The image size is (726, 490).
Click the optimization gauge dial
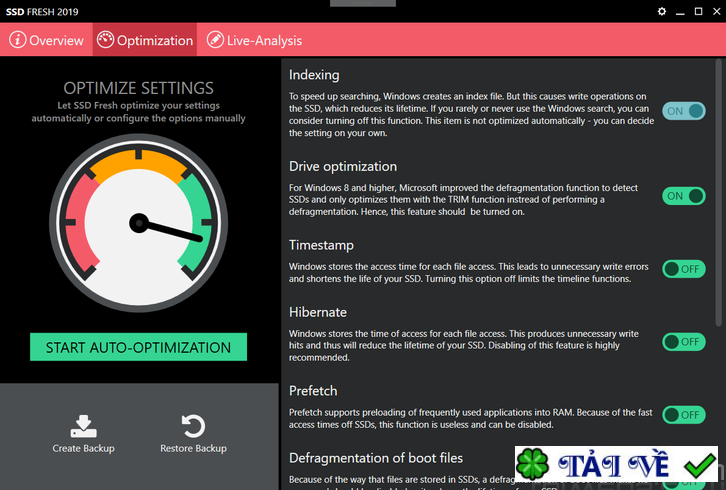138,223
